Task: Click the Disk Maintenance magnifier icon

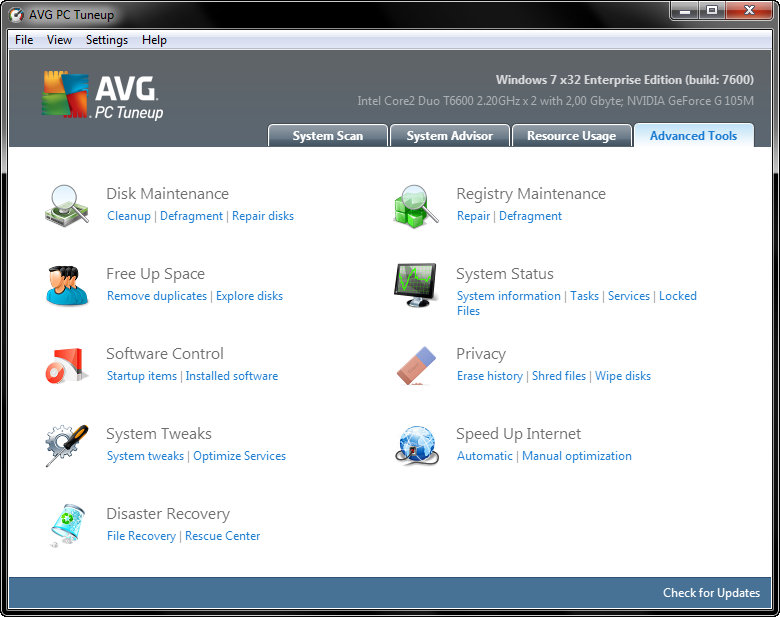Action: point(67,206)
